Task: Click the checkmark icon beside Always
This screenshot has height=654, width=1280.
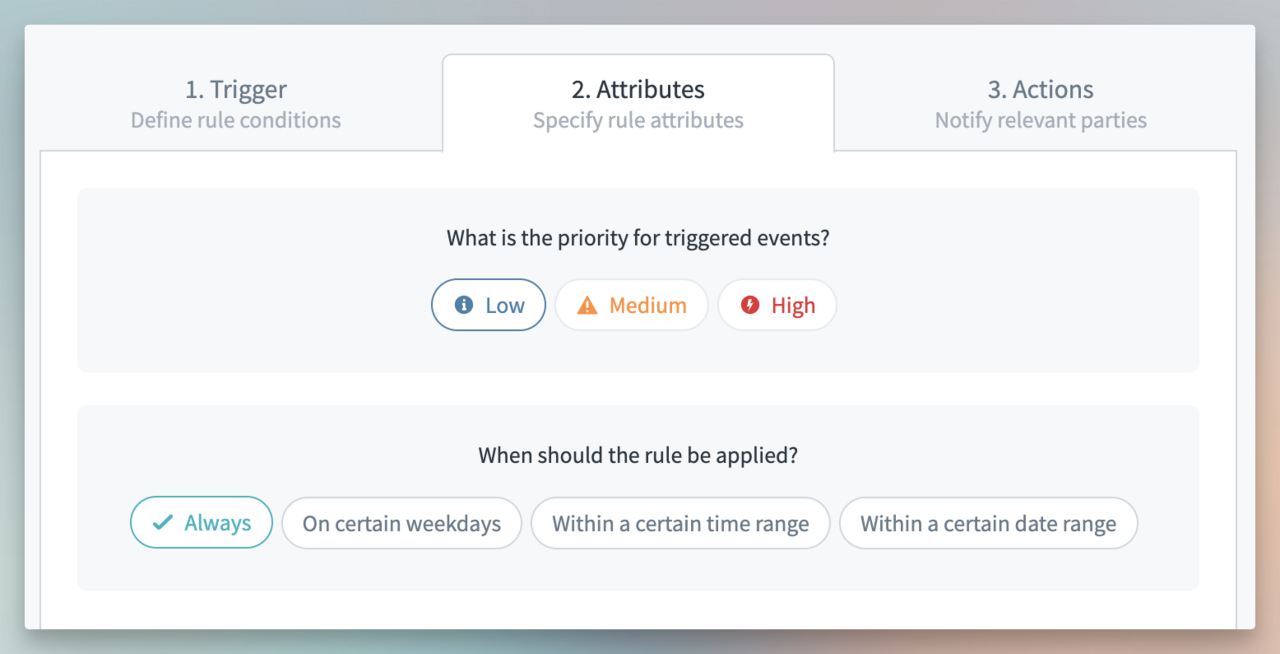Action: (163, 522)
